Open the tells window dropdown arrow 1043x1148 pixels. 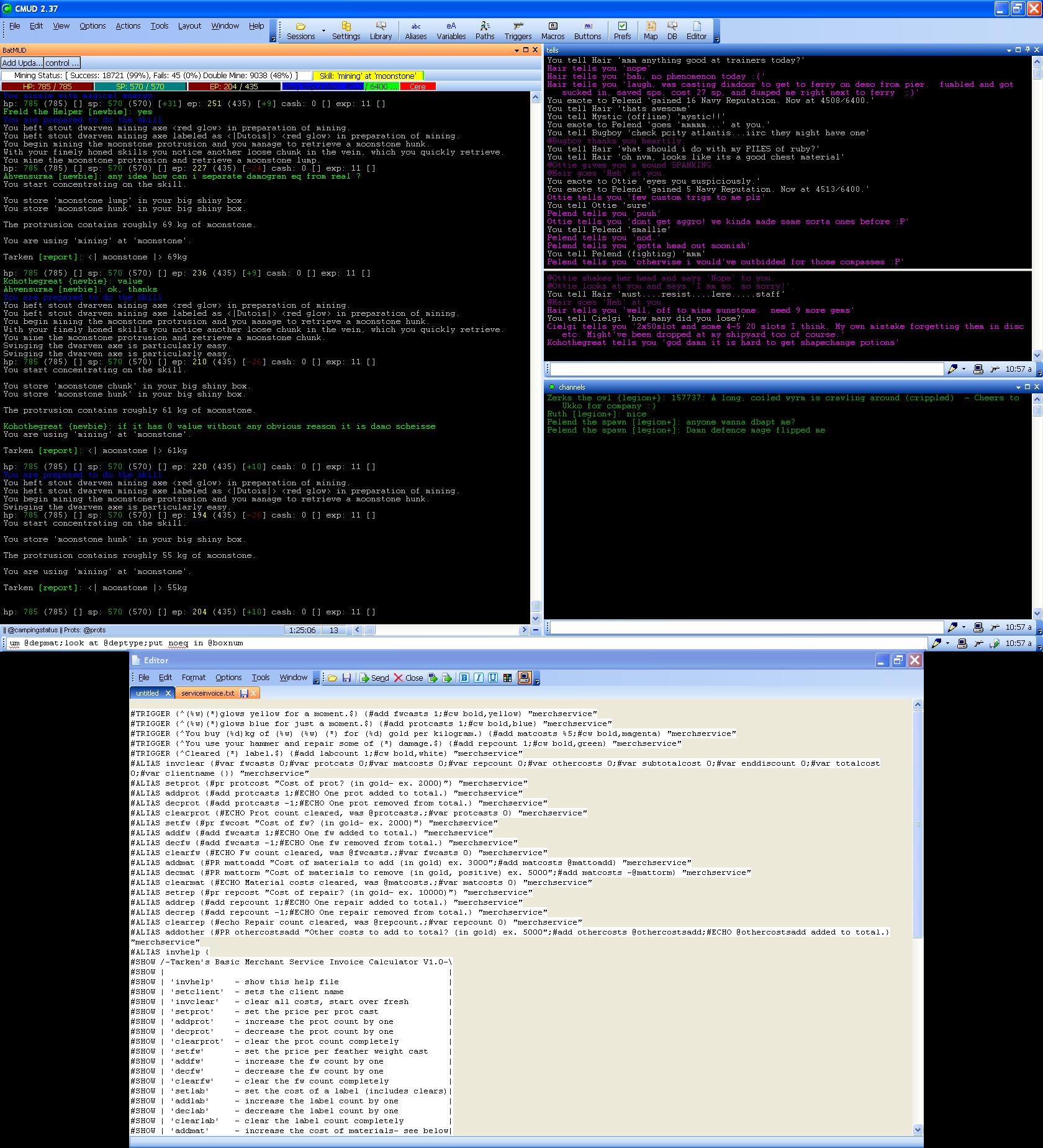[x=1009, y=50]
